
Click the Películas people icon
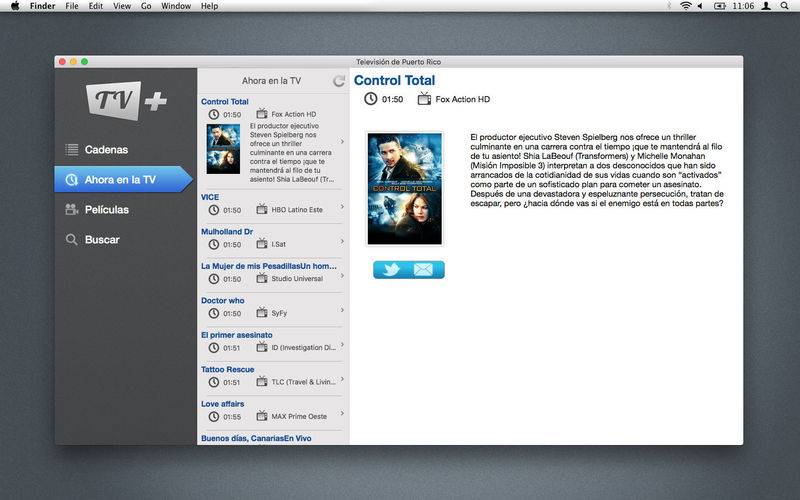pos(72,209)
